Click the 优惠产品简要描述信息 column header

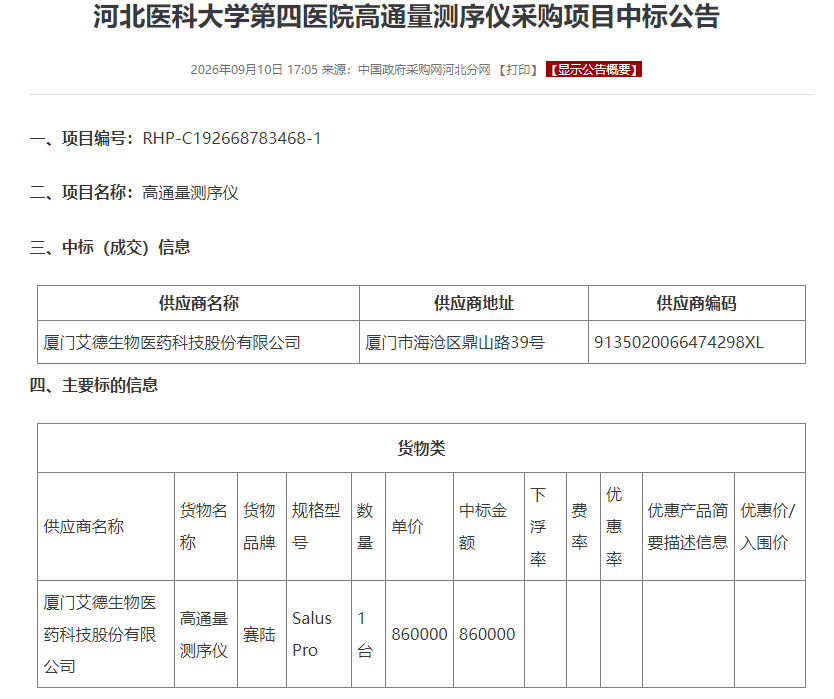click(x=688, y=527)
